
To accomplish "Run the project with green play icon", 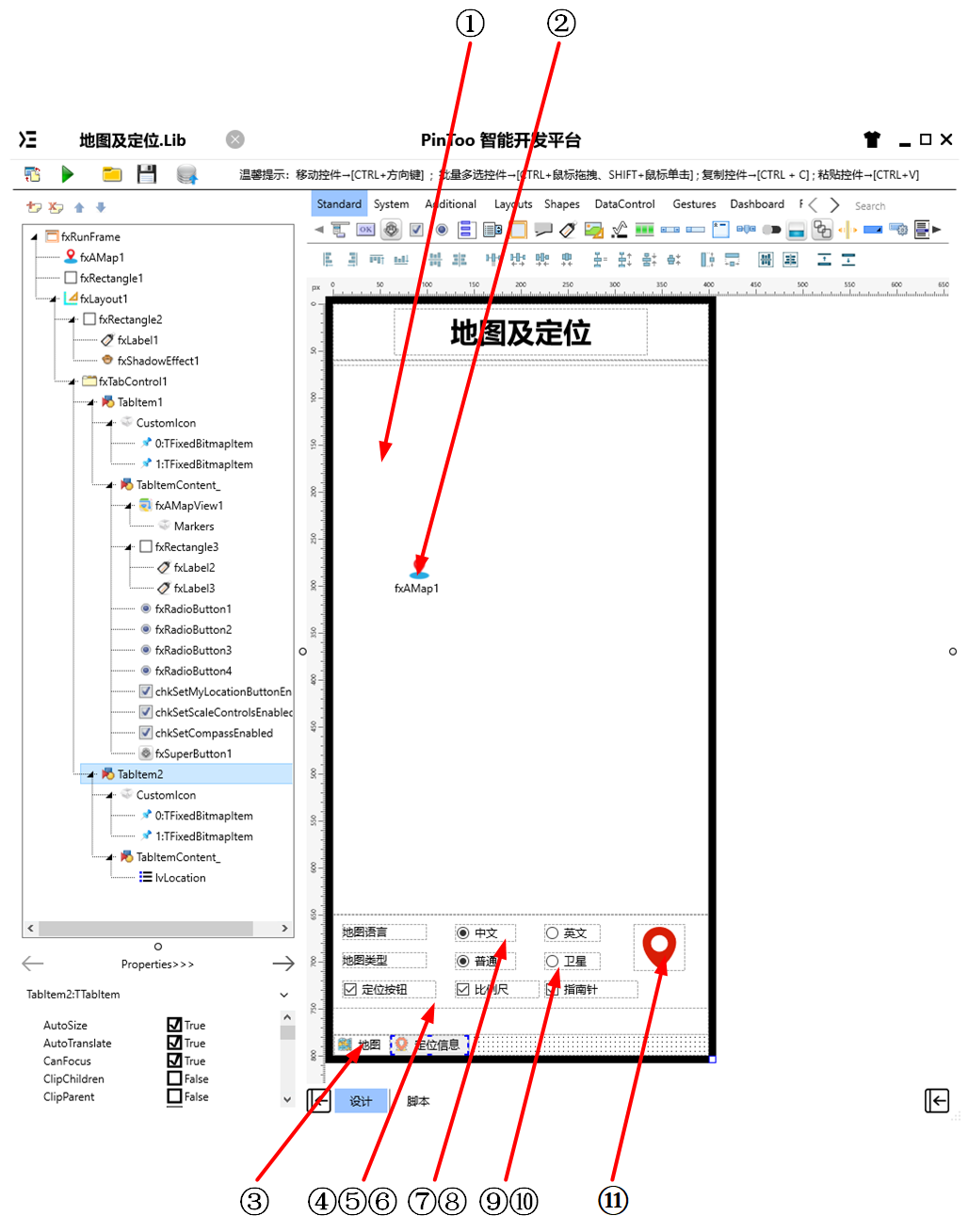I will tap(67, 174).
